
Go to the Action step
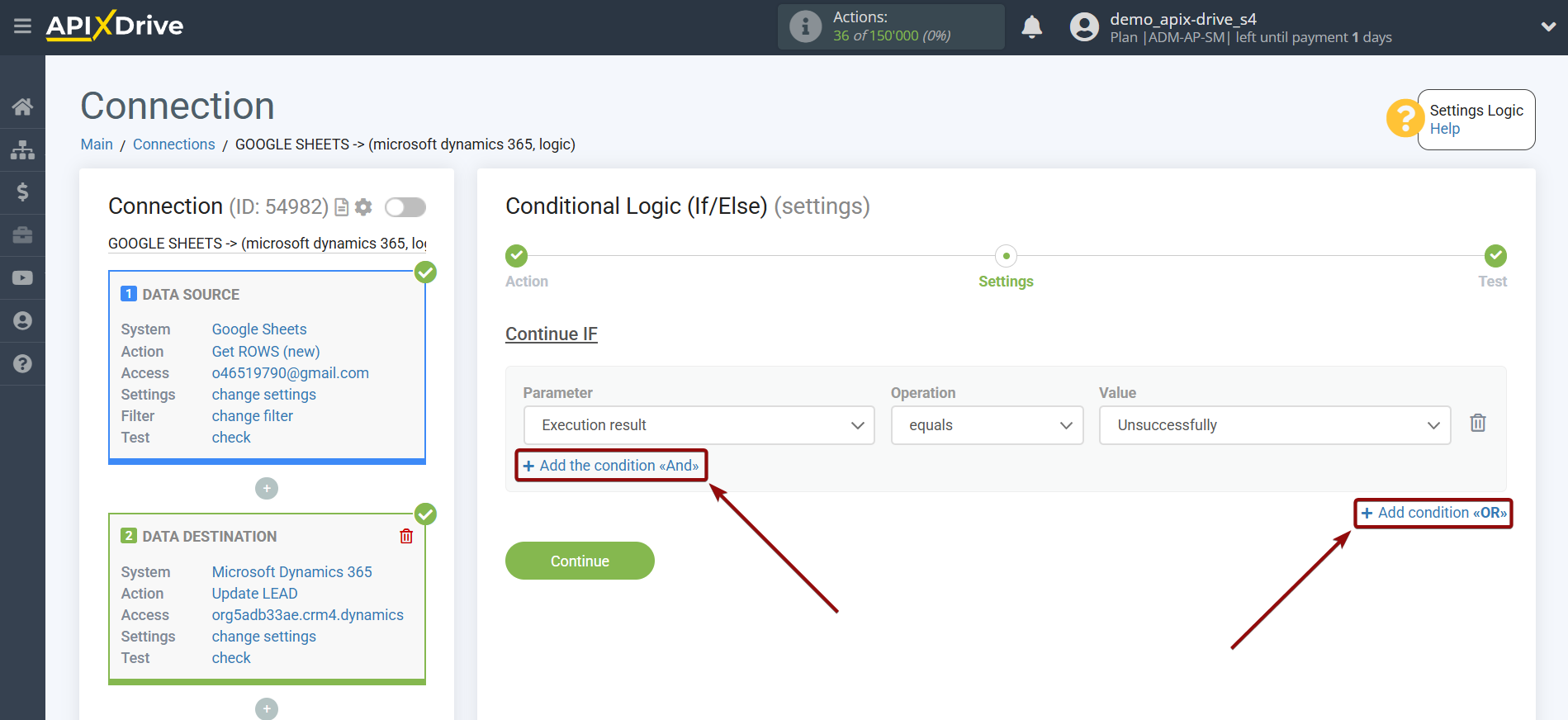tap(517, 256)
